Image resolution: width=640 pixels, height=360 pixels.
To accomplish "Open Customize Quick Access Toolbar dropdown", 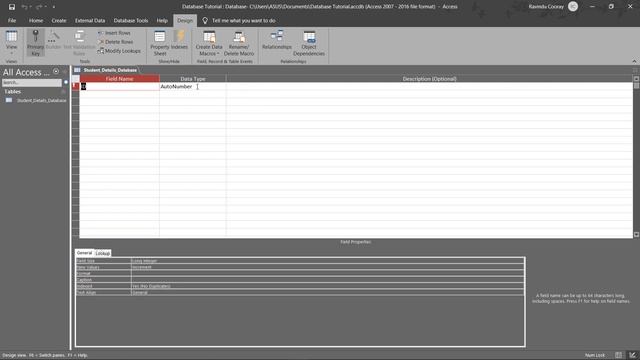I will [53, 7].
